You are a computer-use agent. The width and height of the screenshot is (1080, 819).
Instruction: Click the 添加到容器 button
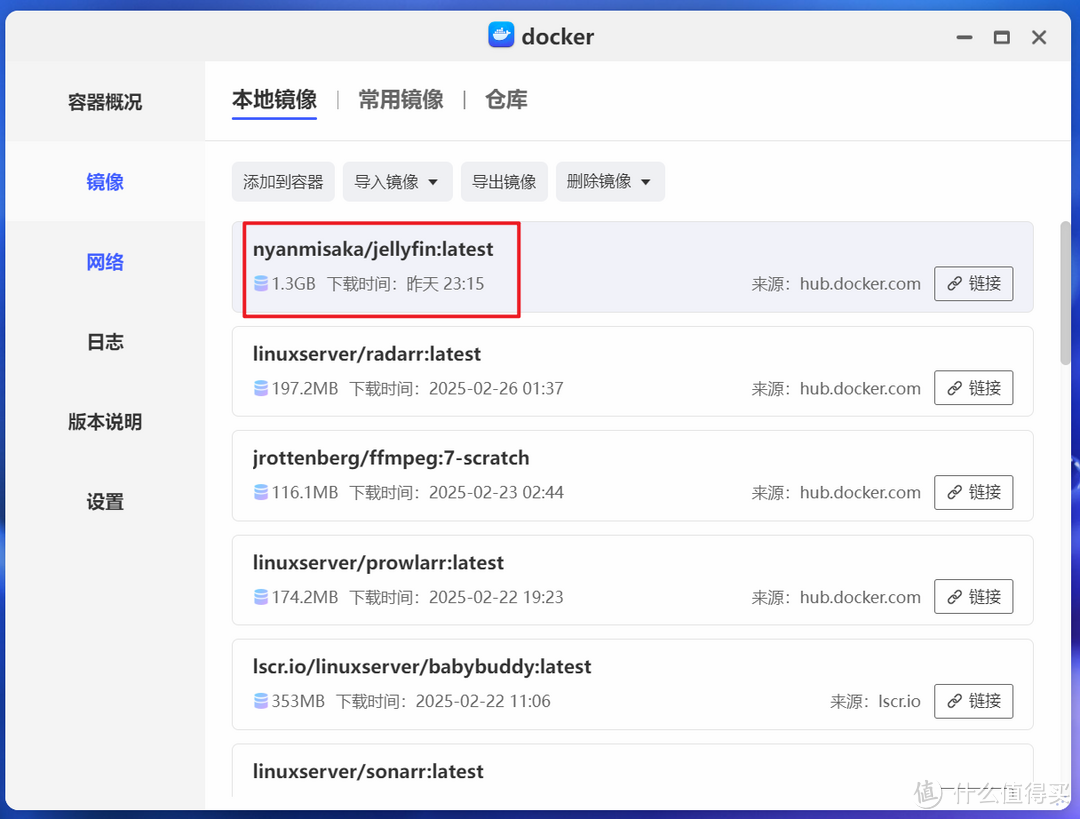283,181
